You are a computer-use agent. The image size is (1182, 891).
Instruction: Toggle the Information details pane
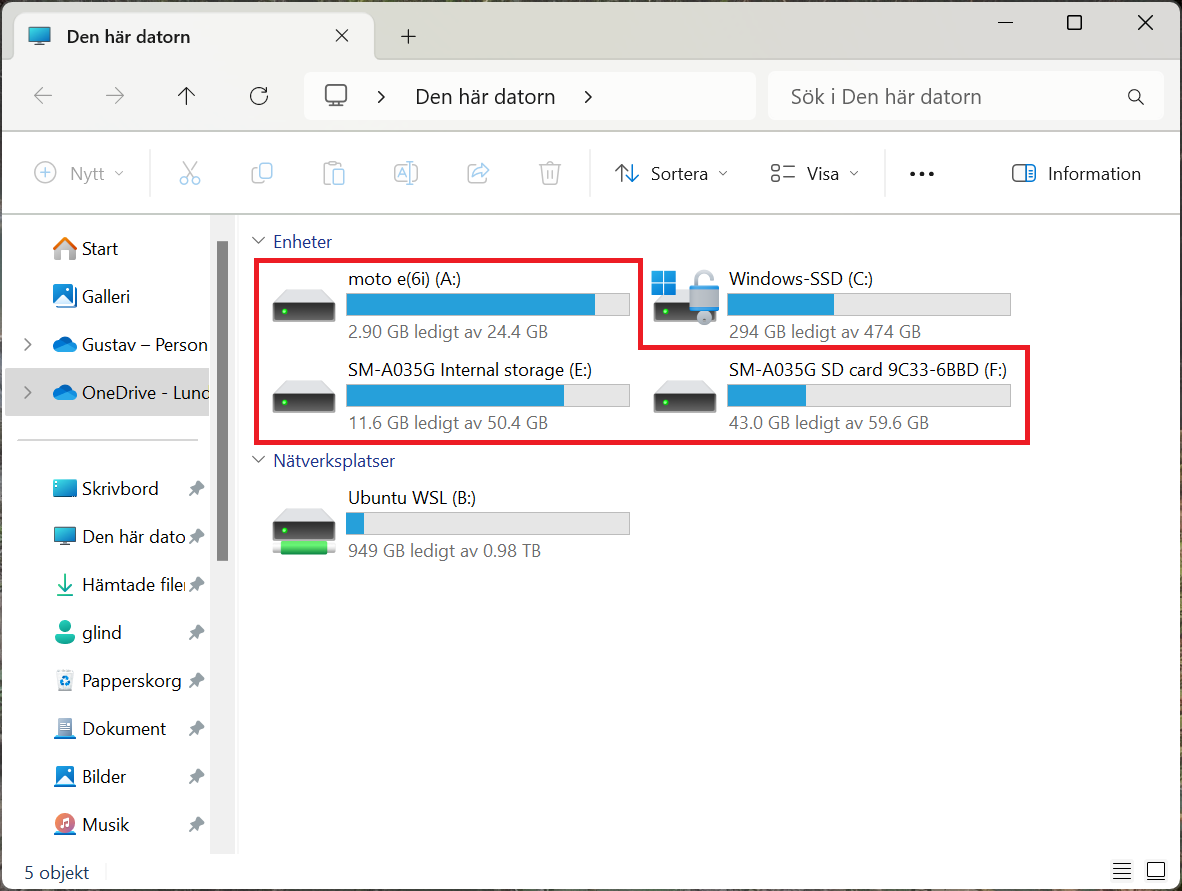pos(1076,173)
